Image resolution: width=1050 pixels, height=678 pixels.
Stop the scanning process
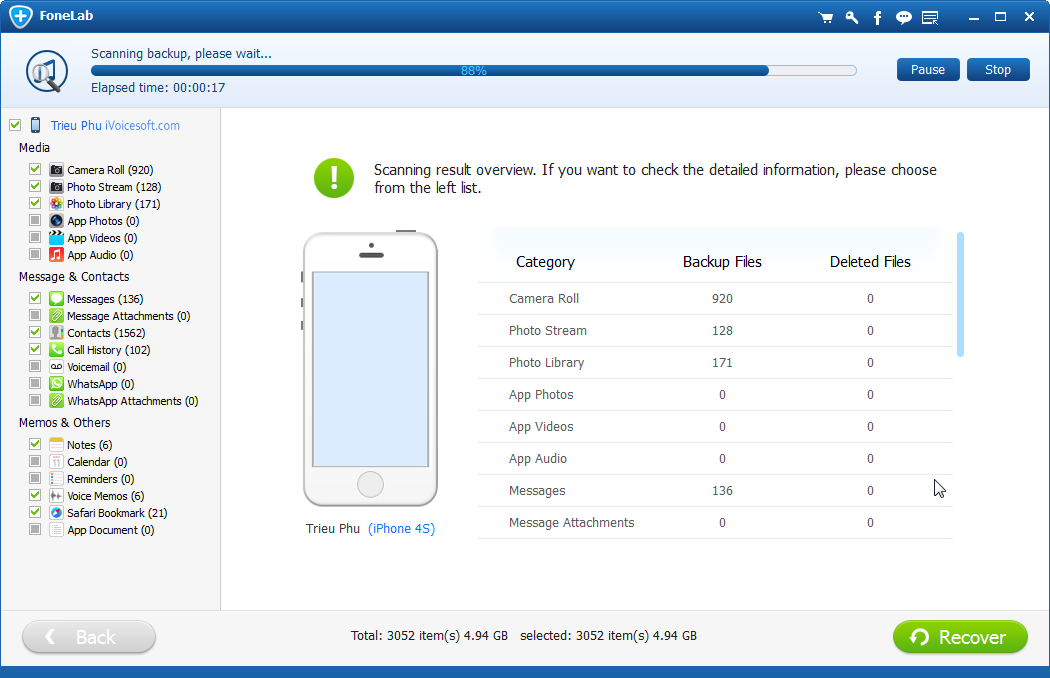pyautogui.click(x=998, y=70)
